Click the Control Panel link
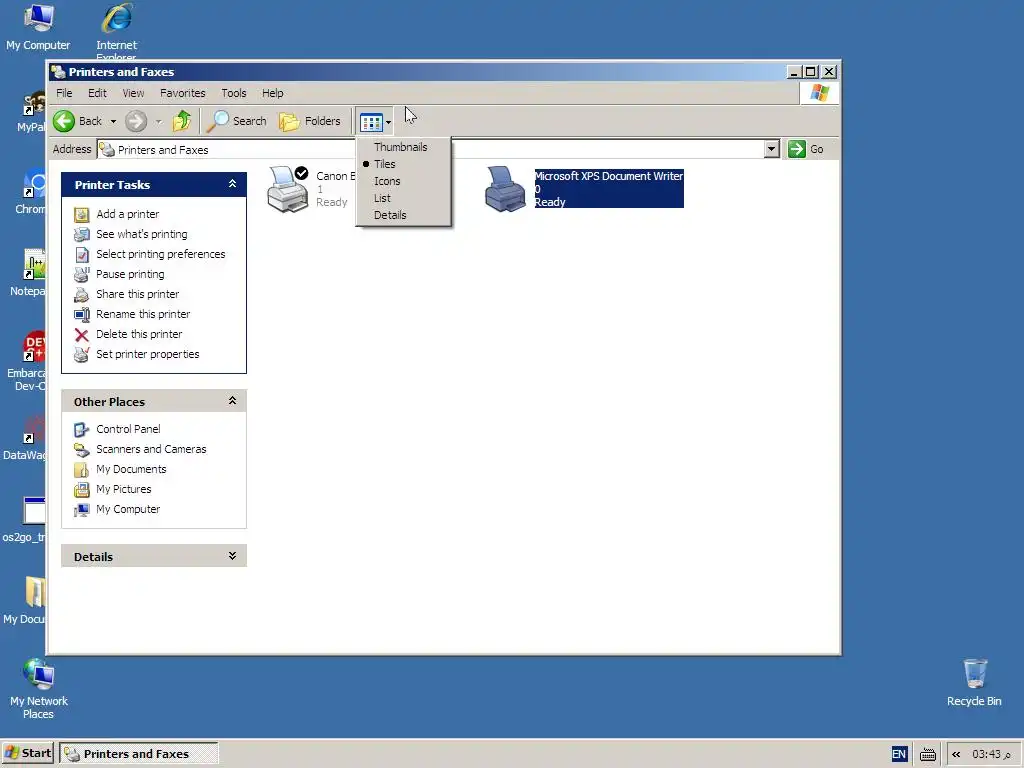The image size is (1024, 768). [128, 429]
